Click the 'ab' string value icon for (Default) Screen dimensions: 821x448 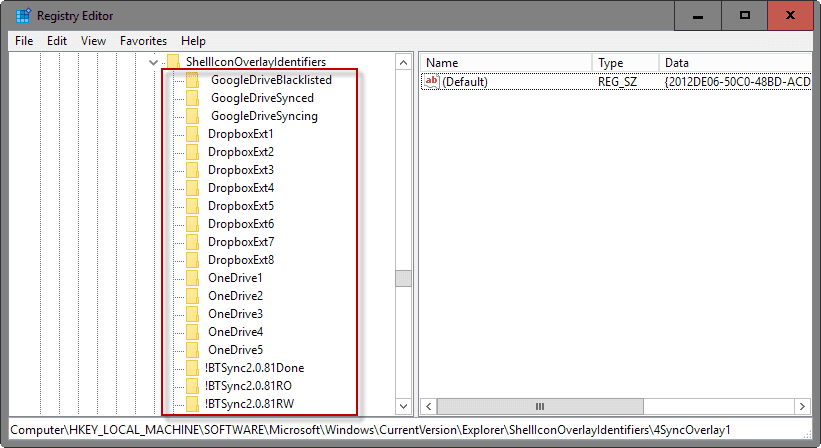point(431,82)
